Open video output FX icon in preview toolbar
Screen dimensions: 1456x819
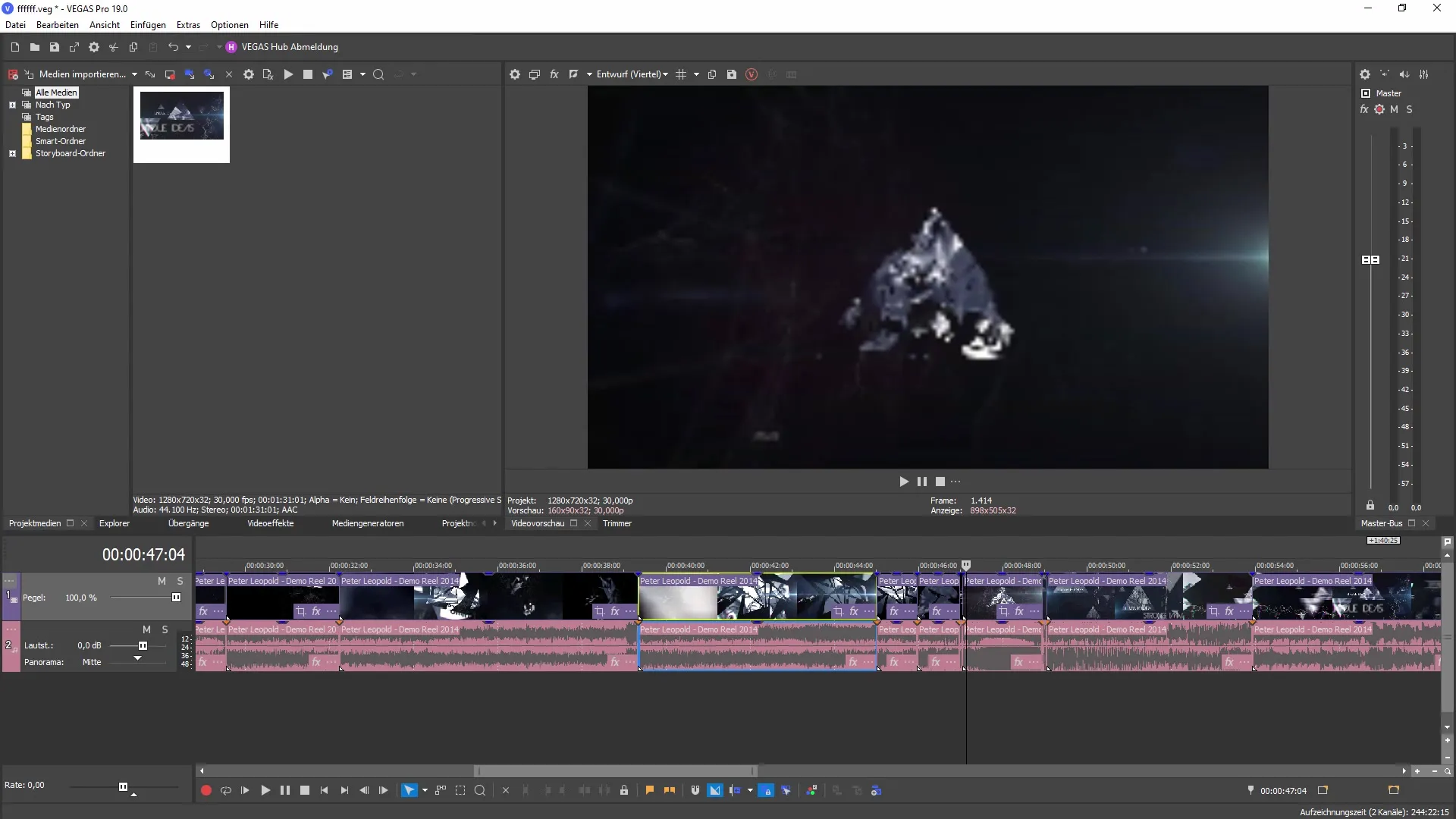click(554, 74)
